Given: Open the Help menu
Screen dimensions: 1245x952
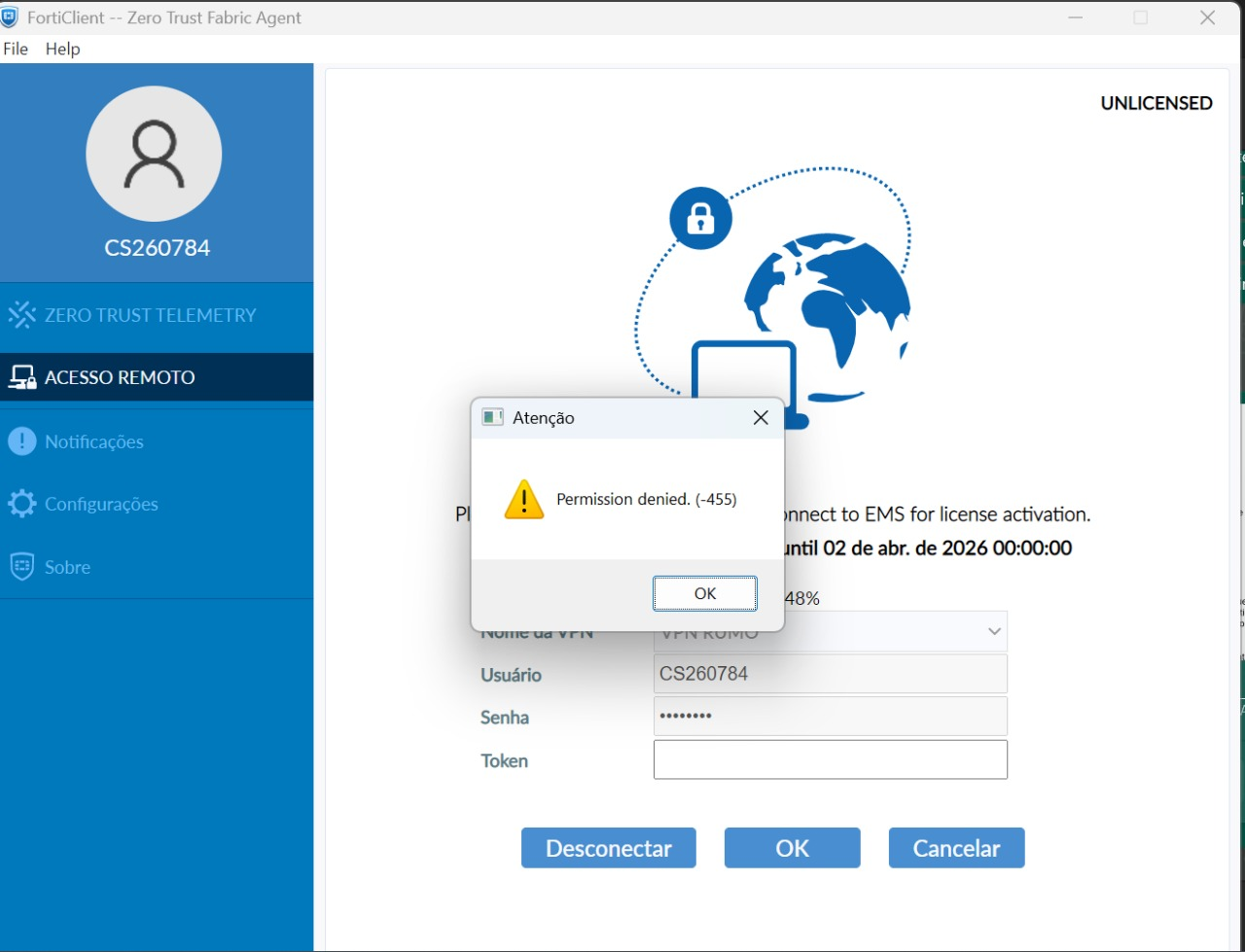Looking at the screenshot, I should (x=62, y=49).
